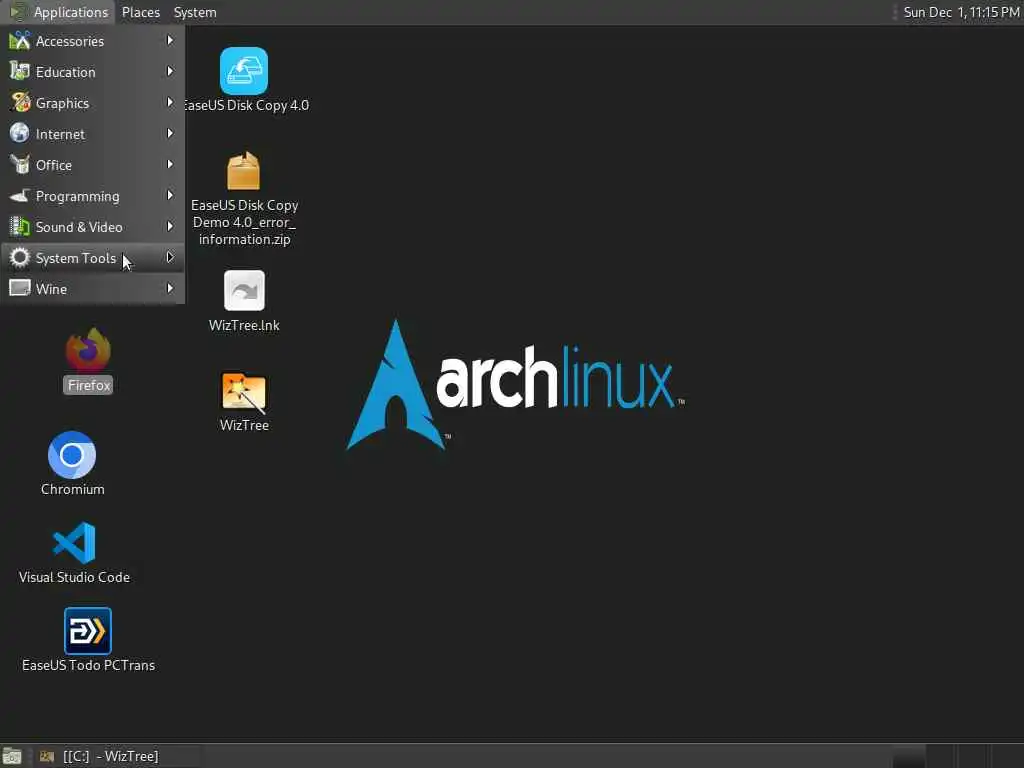Click the Graphics palette icon
Image resolution: width=1024 pixels, height=768 pixels.
pyautogui.click(x=20, y=103)
